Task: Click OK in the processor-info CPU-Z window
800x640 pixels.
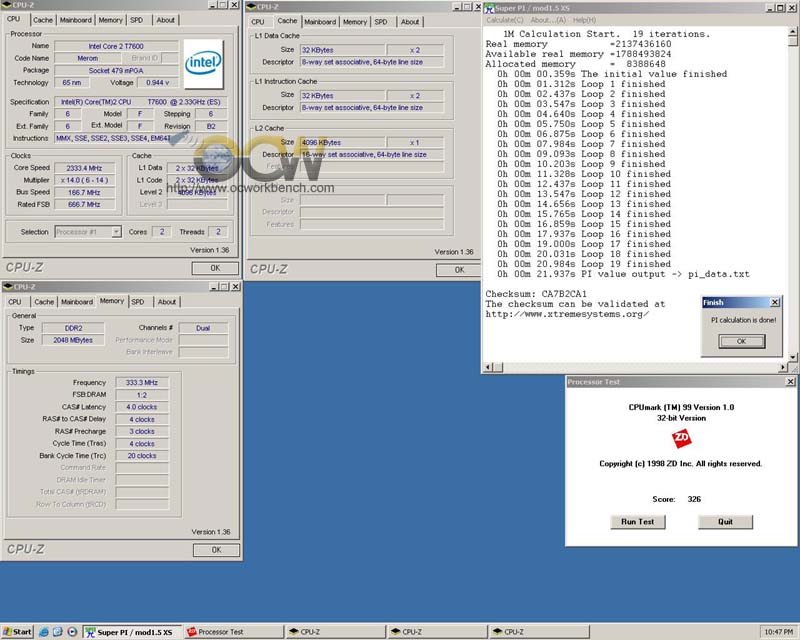Action: [215, 268]
